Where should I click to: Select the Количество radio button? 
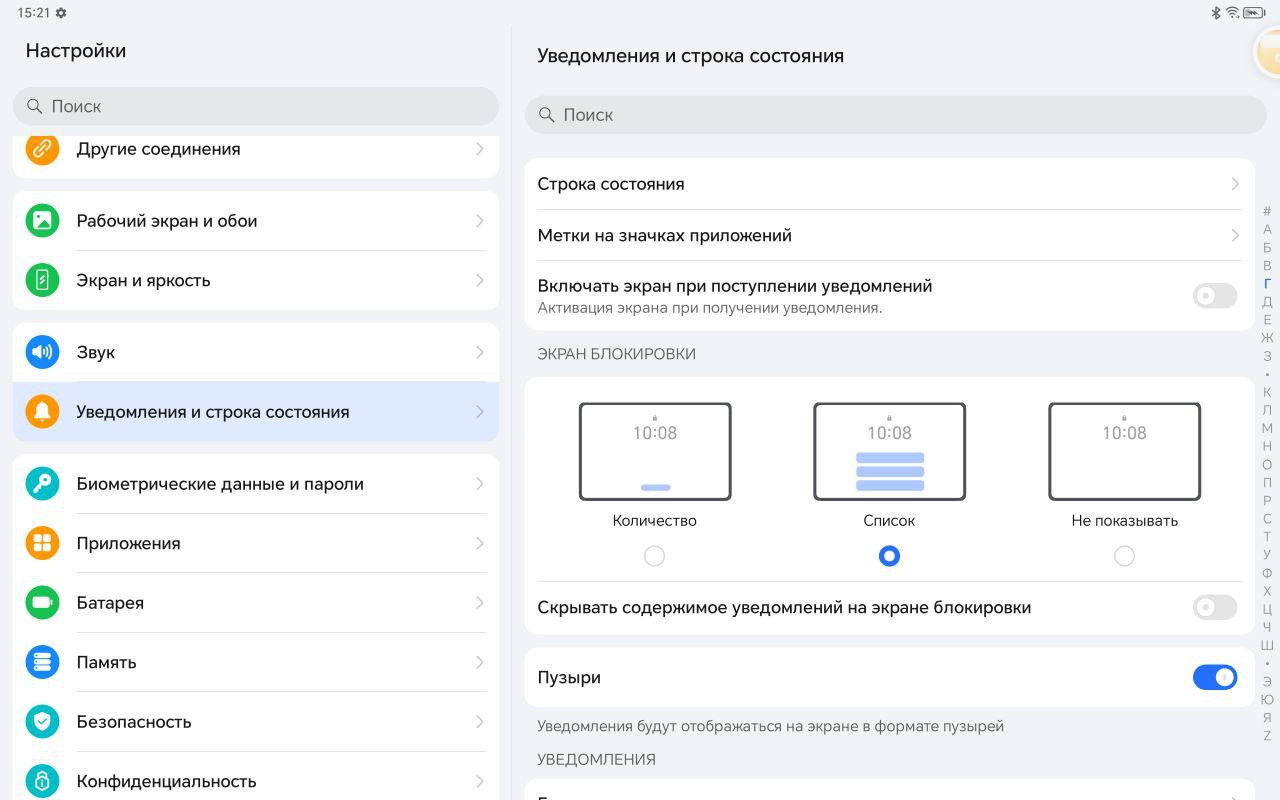click(654, 556)
